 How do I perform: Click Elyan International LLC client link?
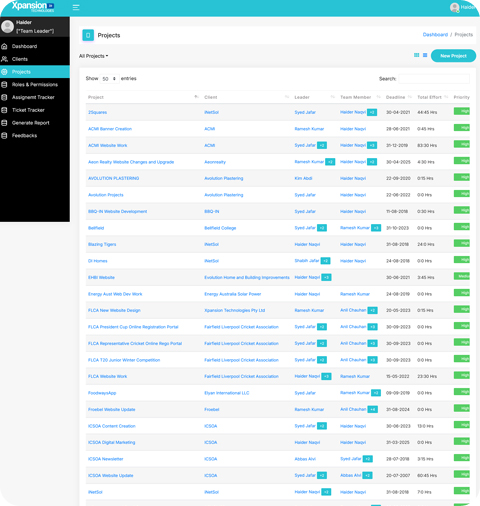(x=227, y=393)
